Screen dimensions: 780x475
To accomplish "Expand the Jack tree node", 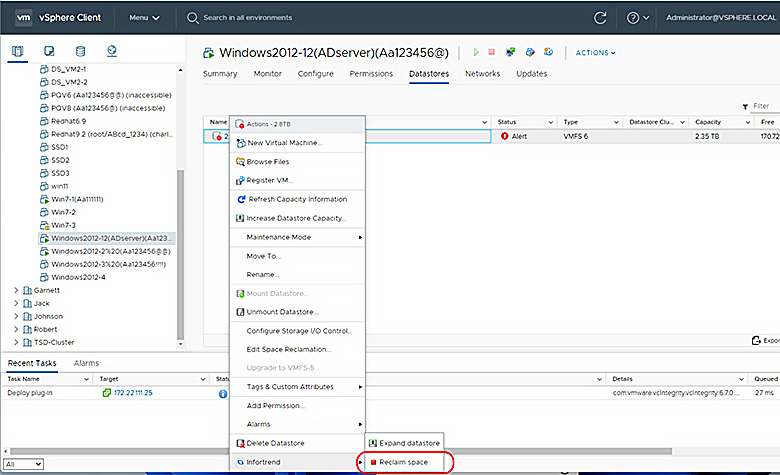I will (x=16, y=303).
